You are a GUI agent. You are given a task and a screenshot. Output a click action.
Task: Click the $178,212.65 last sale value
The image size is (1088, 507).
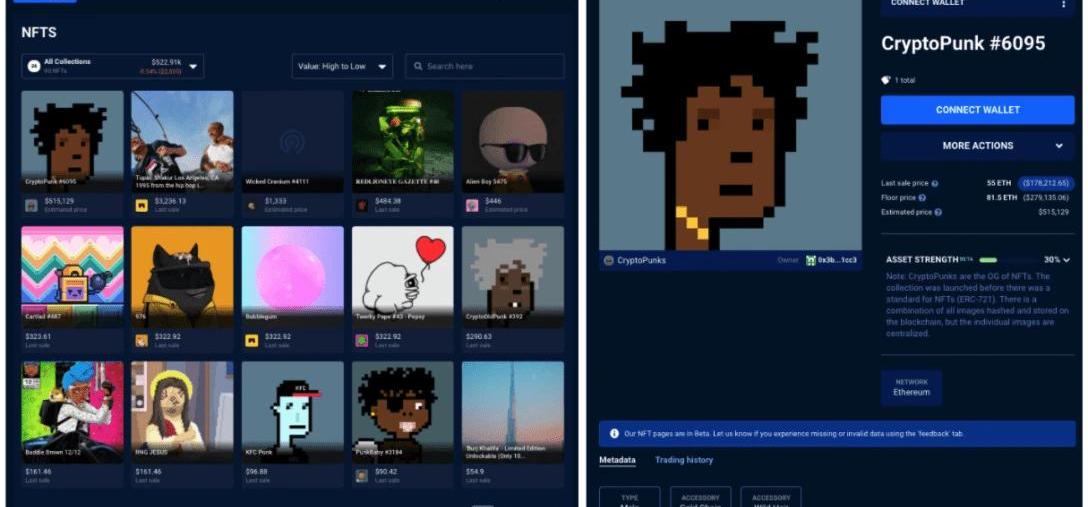1046,184
